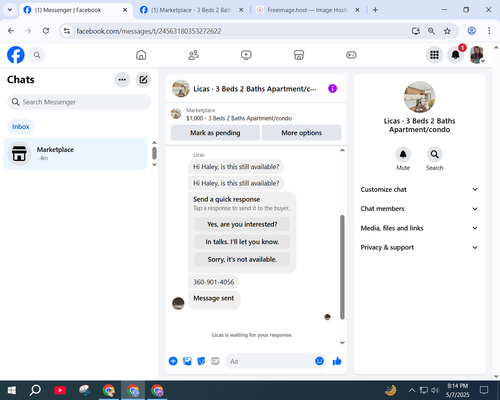
Task: Go back with browser back arrow
Action: pos(11,31)
